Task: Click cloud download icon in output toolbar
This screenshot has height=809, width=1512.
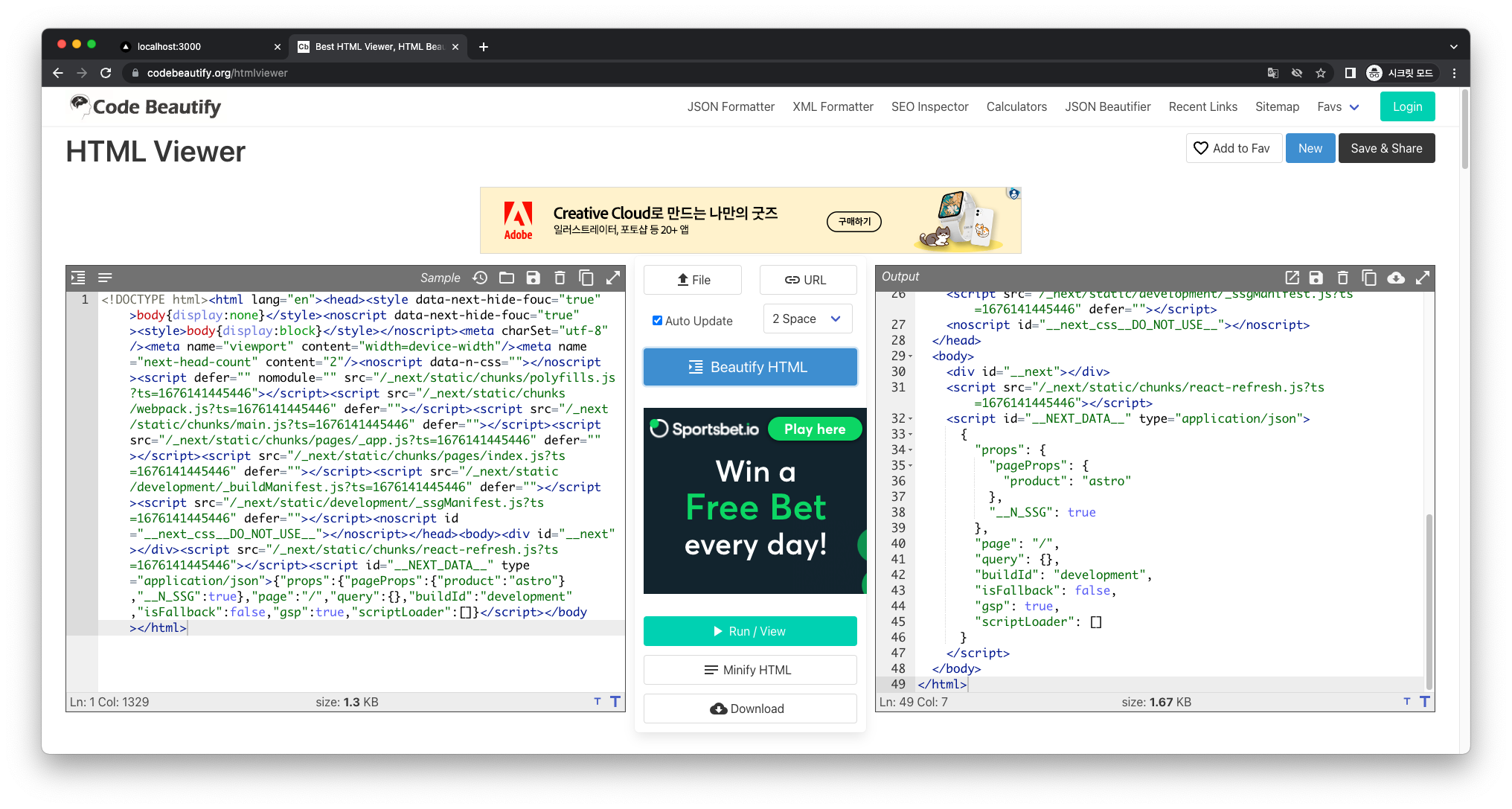Action: tap(1396, 278)
